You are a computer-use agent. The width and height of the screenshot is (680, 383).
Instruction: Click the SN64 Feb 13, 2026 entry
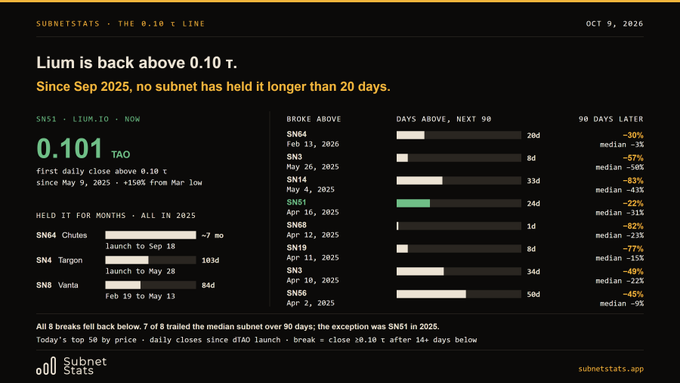click(313, 139)
